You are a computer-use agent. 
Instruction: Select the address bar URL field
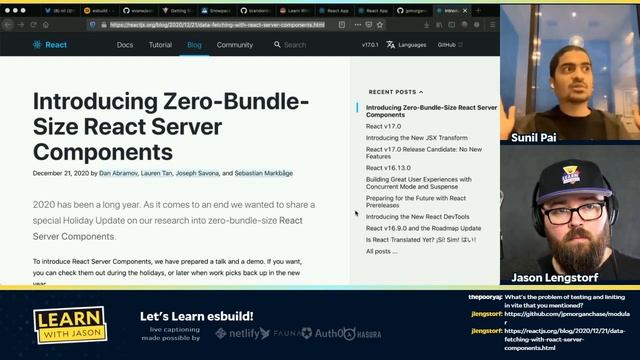tap(217, 25)
